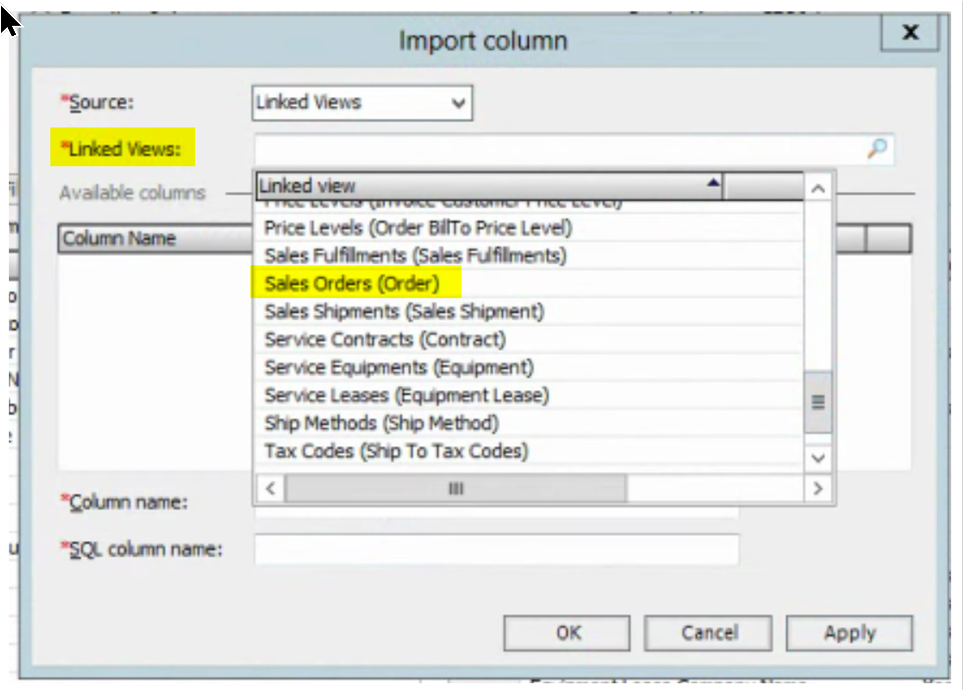The height and width of the screenshot is (690, 968).
Task: Click the horizontal scrollbar right arrow
Action: tap(818, 488)
